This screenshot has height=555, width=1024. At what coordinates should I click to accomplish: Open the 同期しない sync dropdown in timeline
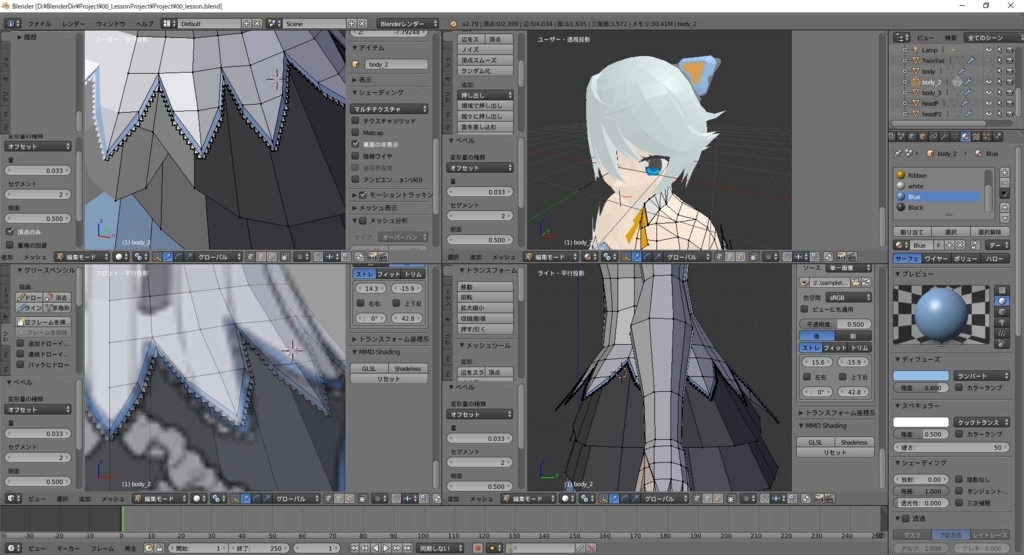[441, 548]
